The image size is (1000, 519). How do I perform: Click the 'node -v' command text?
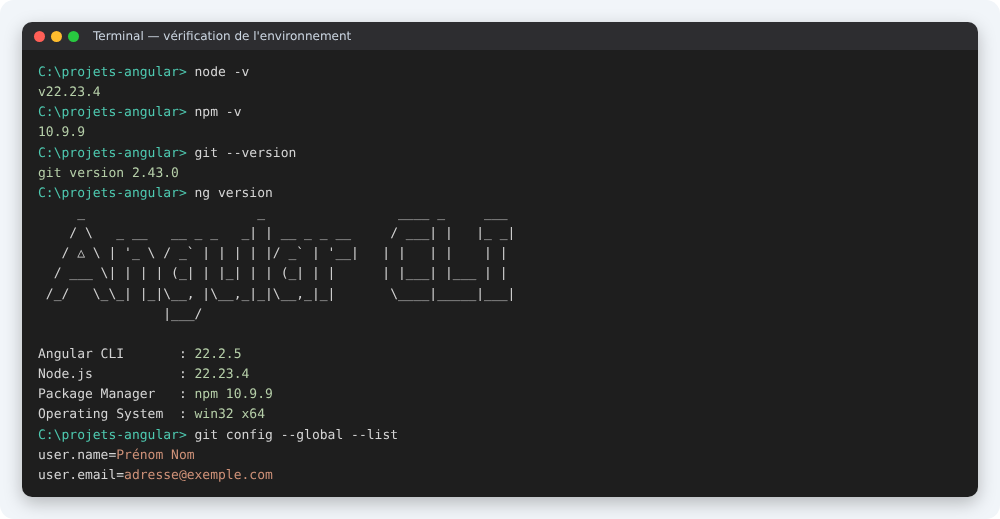[222, 72]
